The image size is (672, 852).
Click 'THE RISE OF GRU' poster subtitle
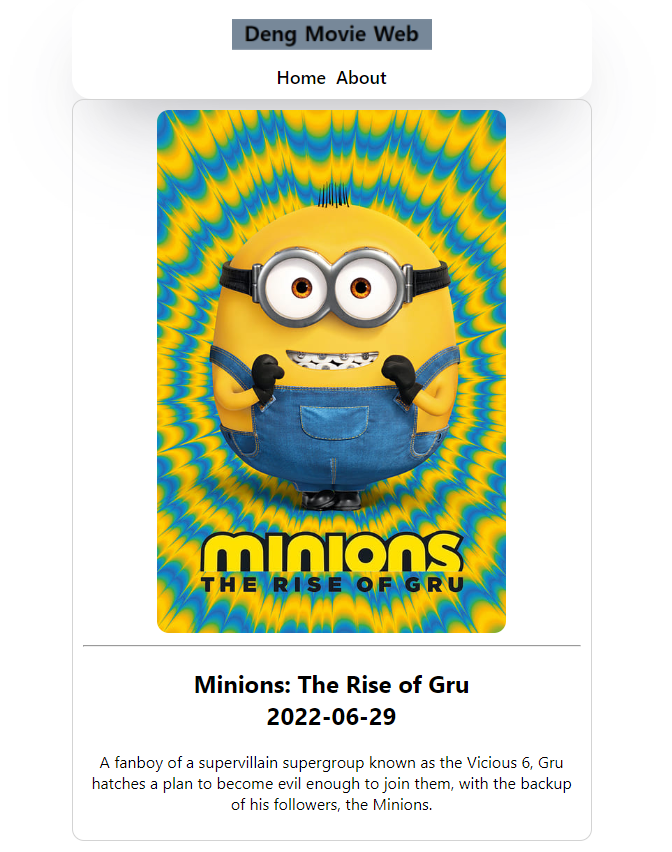(332, 585)
